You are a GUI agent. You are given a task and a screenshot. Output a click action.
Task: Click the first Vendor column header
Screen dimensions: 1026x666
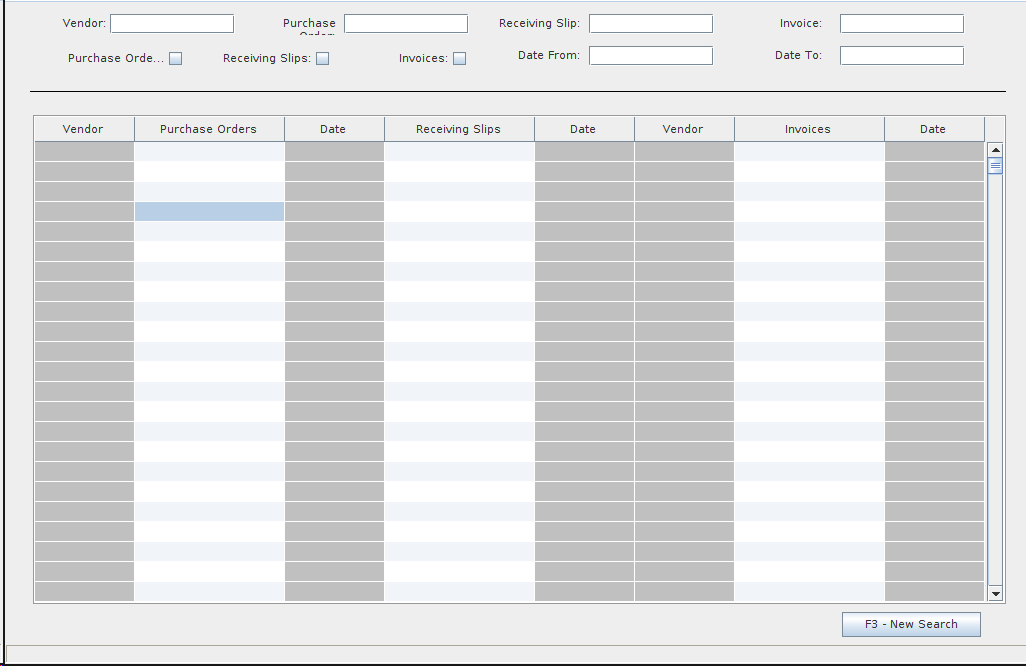point(84,129)
